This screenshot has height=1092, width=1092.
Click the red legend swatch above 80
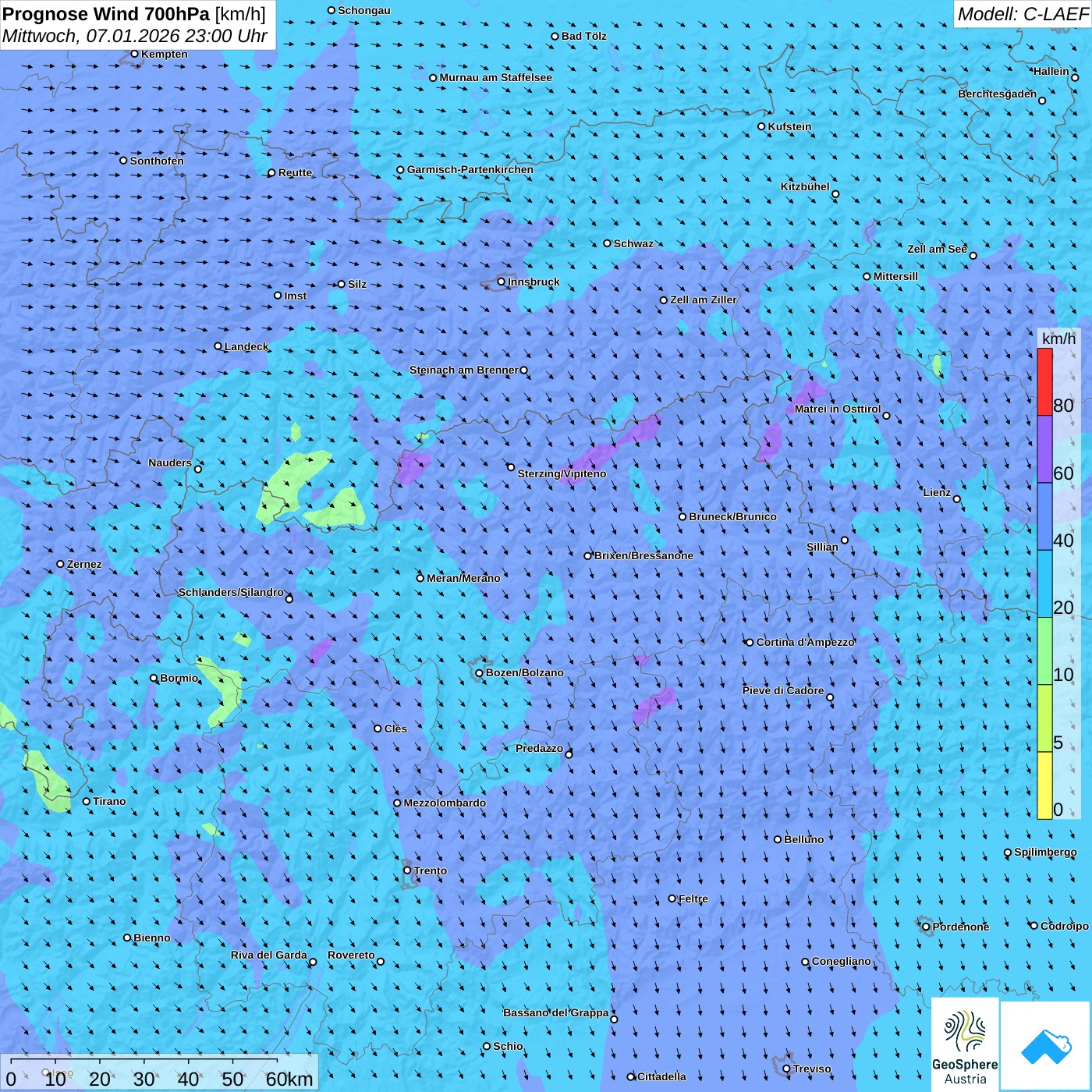point(1044,381)
